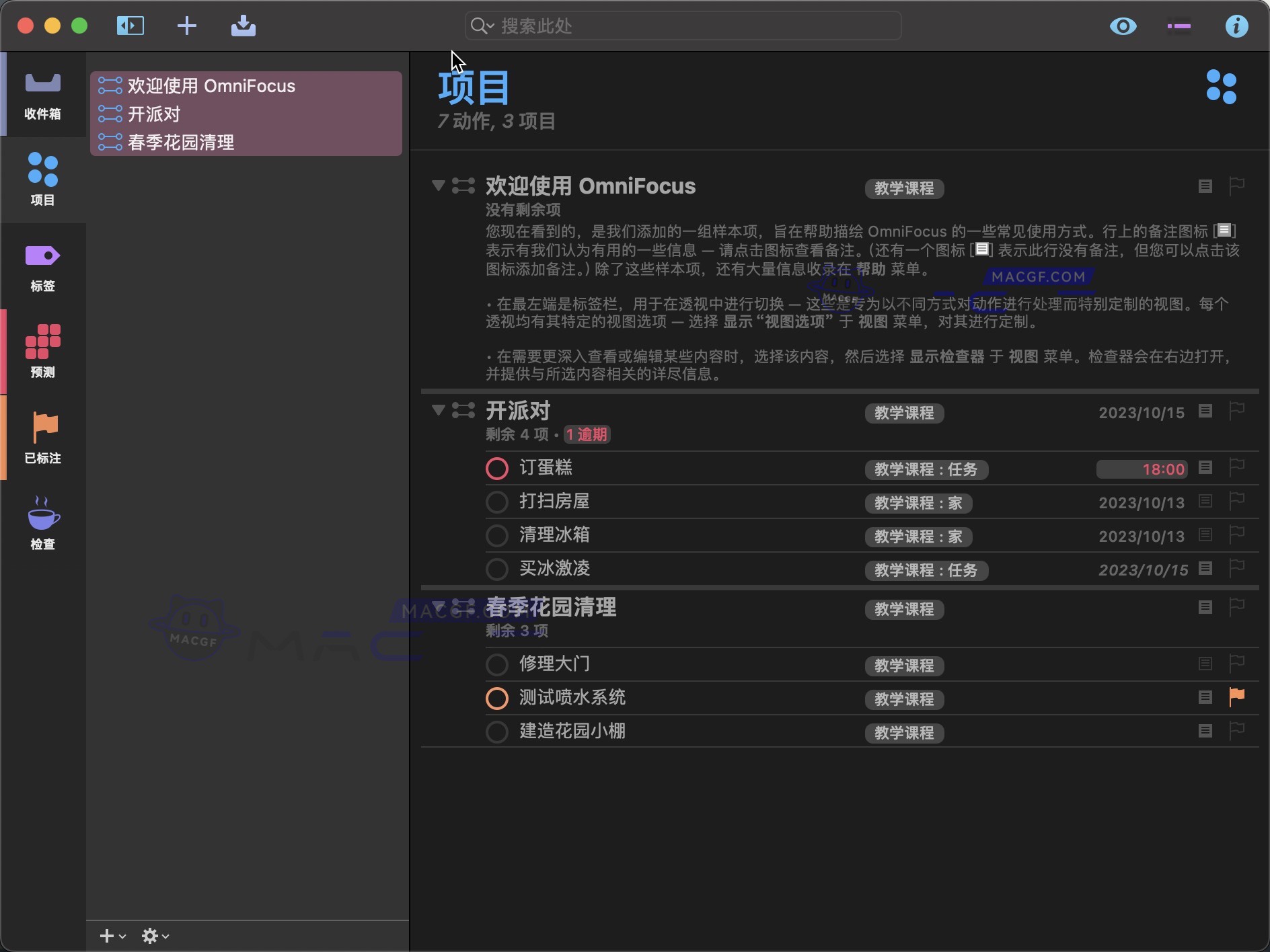1270x952 pixels.
Task: Click the perspective icon beside 项目 heading
Action: [1222, 87]
